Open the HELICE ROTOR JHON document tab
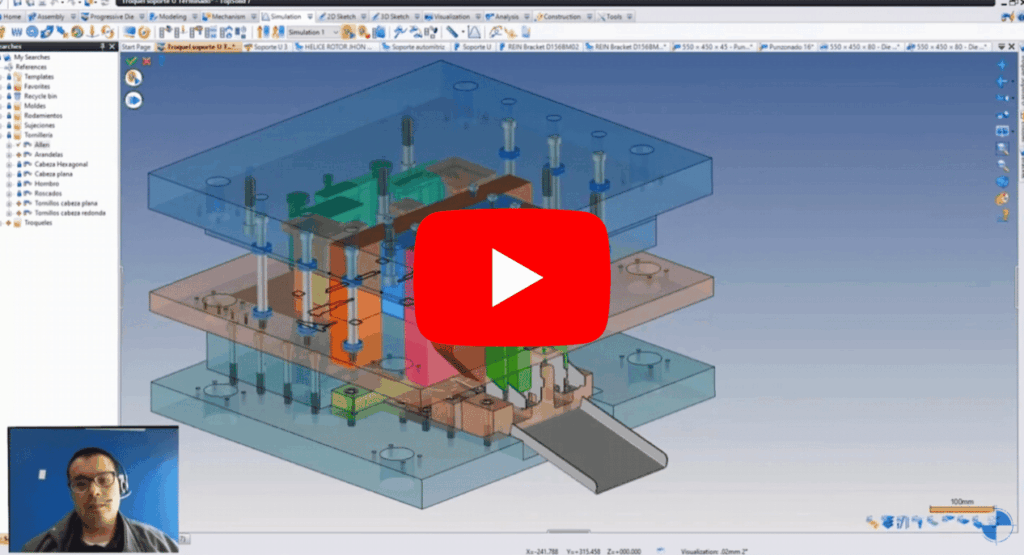This screenshot has width=1024, height=555. click(336, 47)
